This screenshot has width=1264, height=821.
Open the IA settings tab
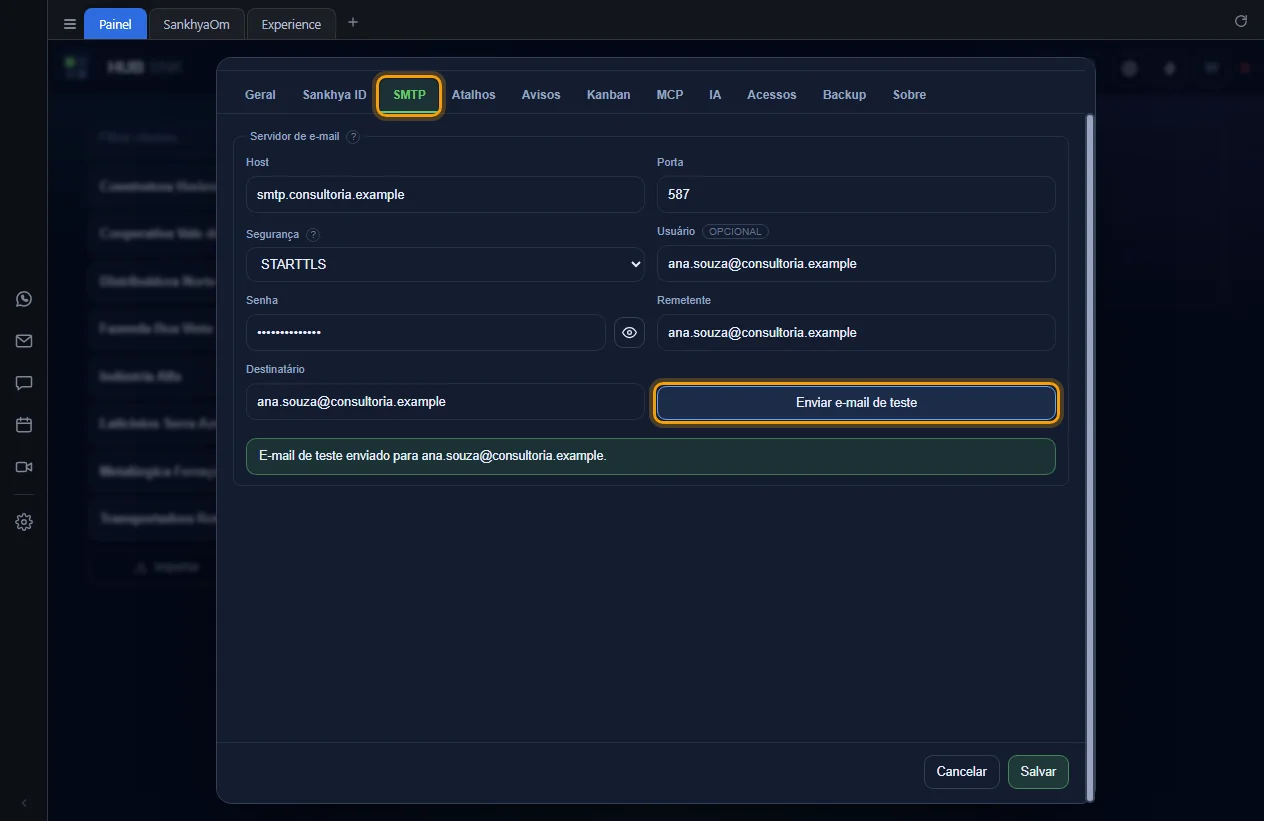pyautogui.click(x=715, y=95)
